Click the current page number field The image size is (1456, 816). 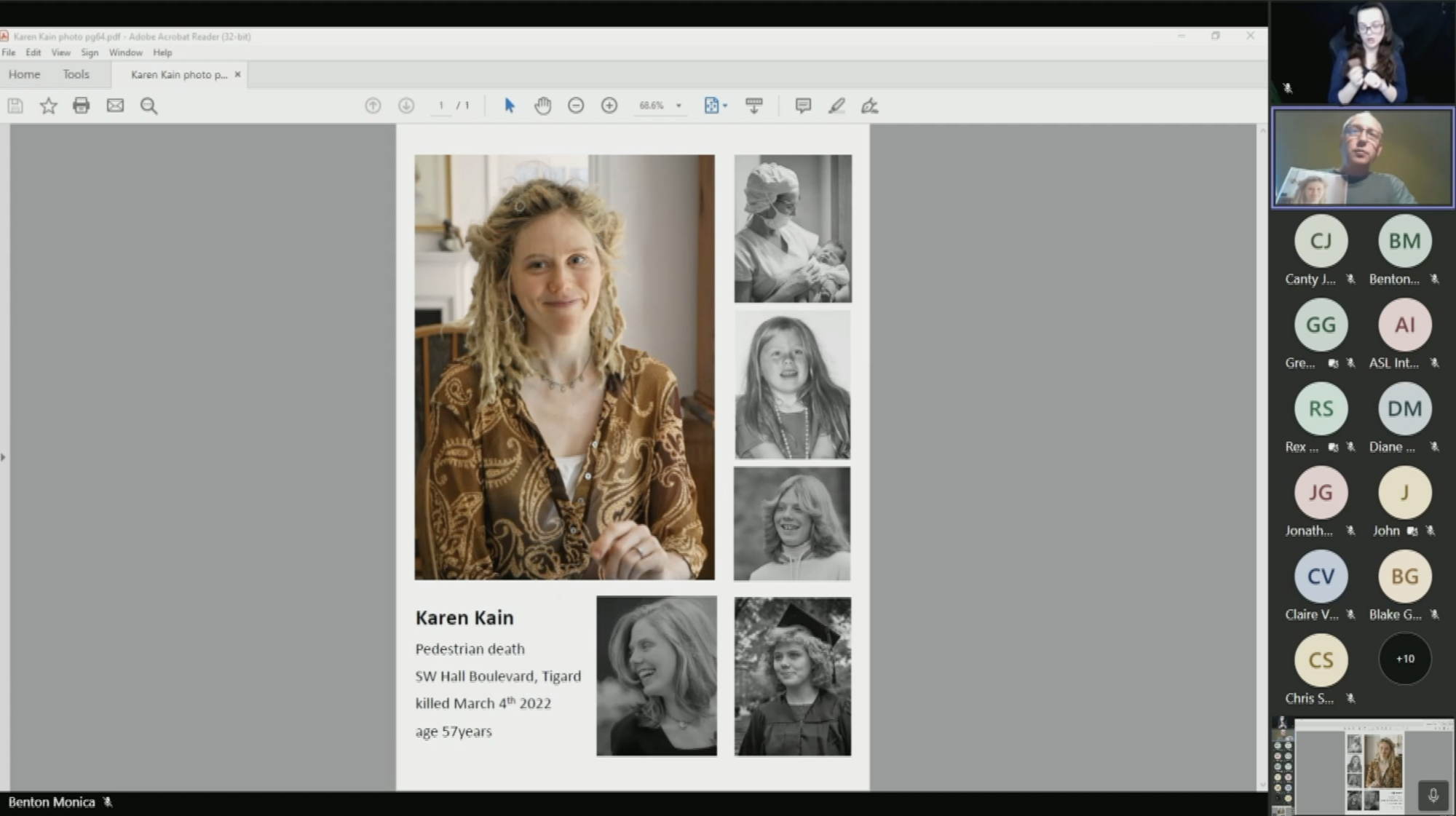(x=441, y=106)
